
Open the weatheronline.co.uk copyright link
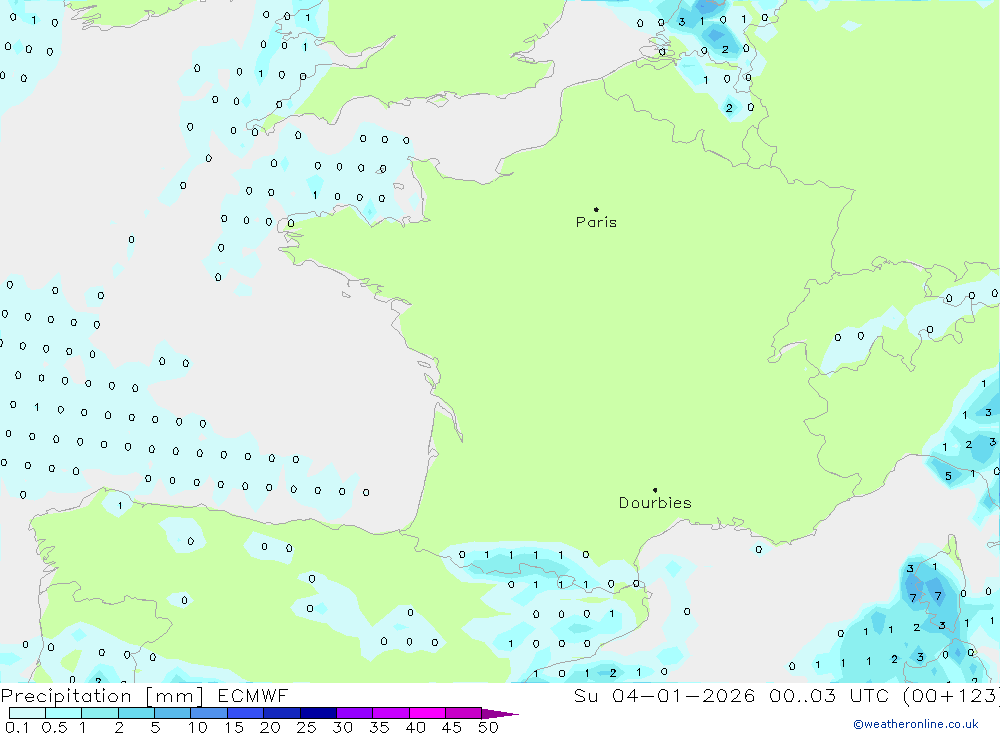coord(916,724)
